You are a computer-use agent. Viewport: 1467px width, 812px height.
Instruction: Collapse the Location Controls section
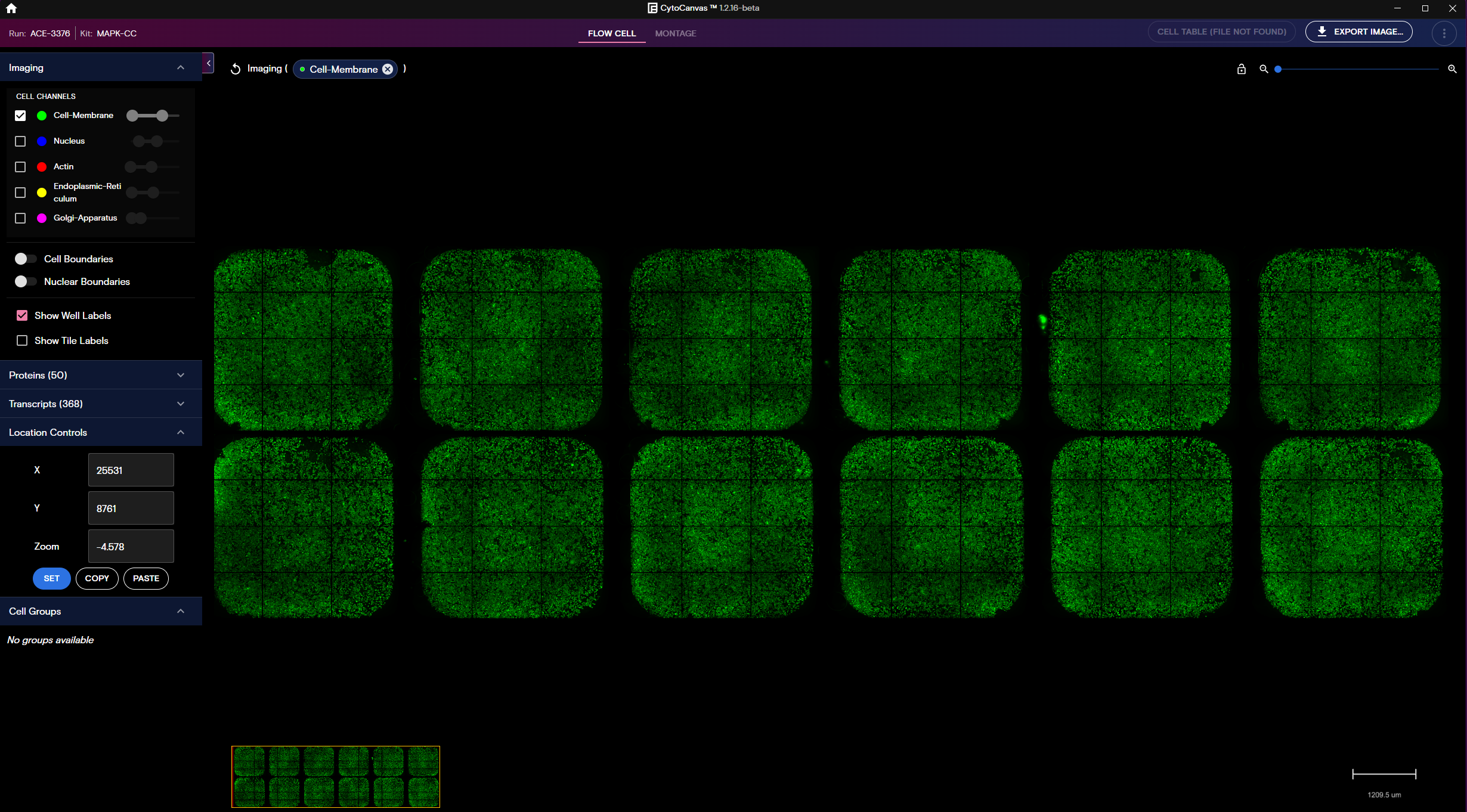(180, 432)
